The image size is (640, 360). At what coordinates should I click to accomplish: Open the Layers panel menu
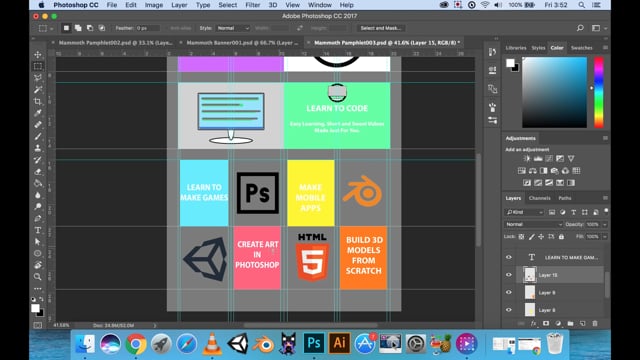tap(605, 198)
